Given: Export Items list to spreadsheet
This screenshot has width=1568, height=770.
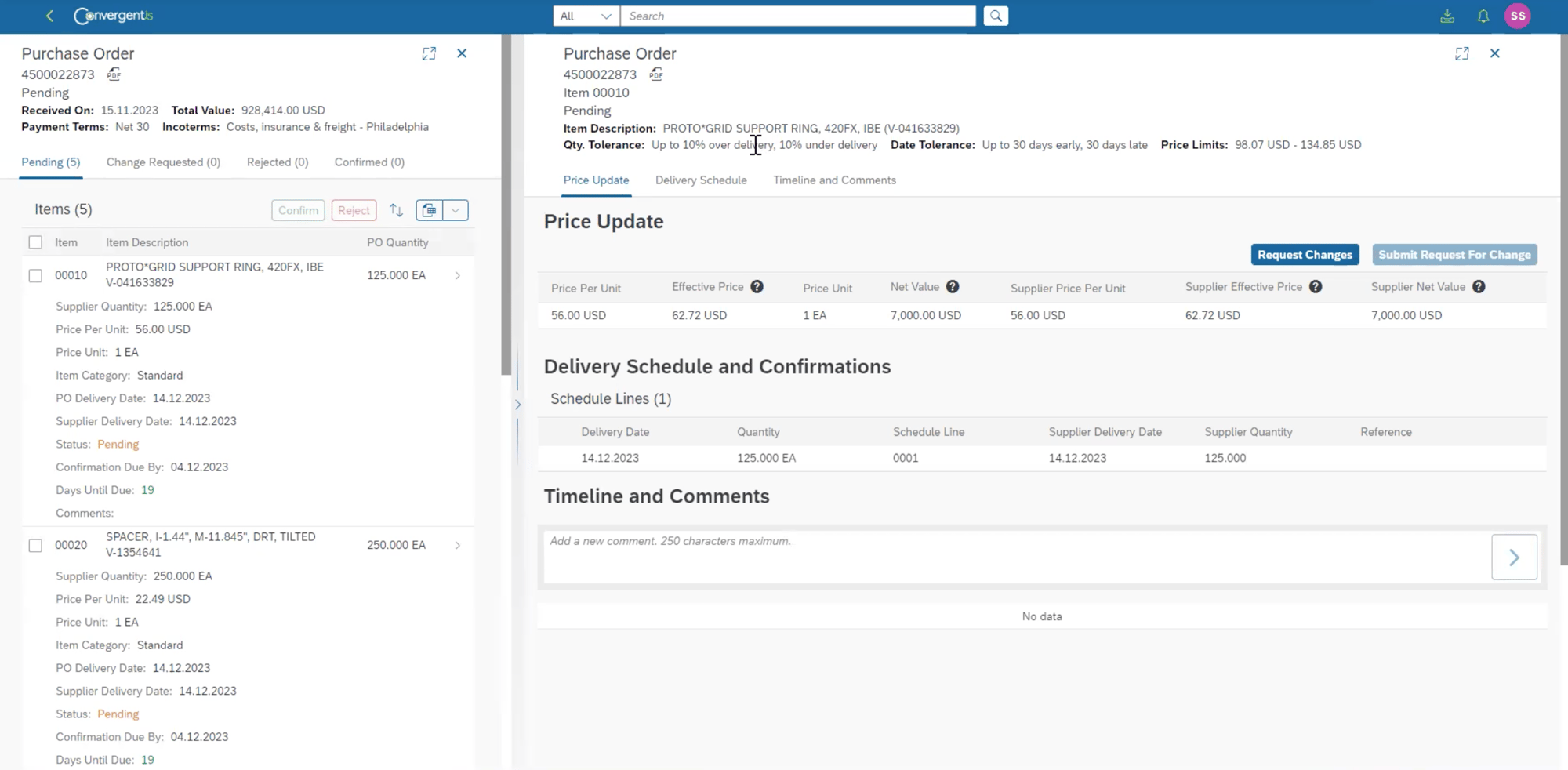Looking at the screenshot, I should [x=428, y=210].
